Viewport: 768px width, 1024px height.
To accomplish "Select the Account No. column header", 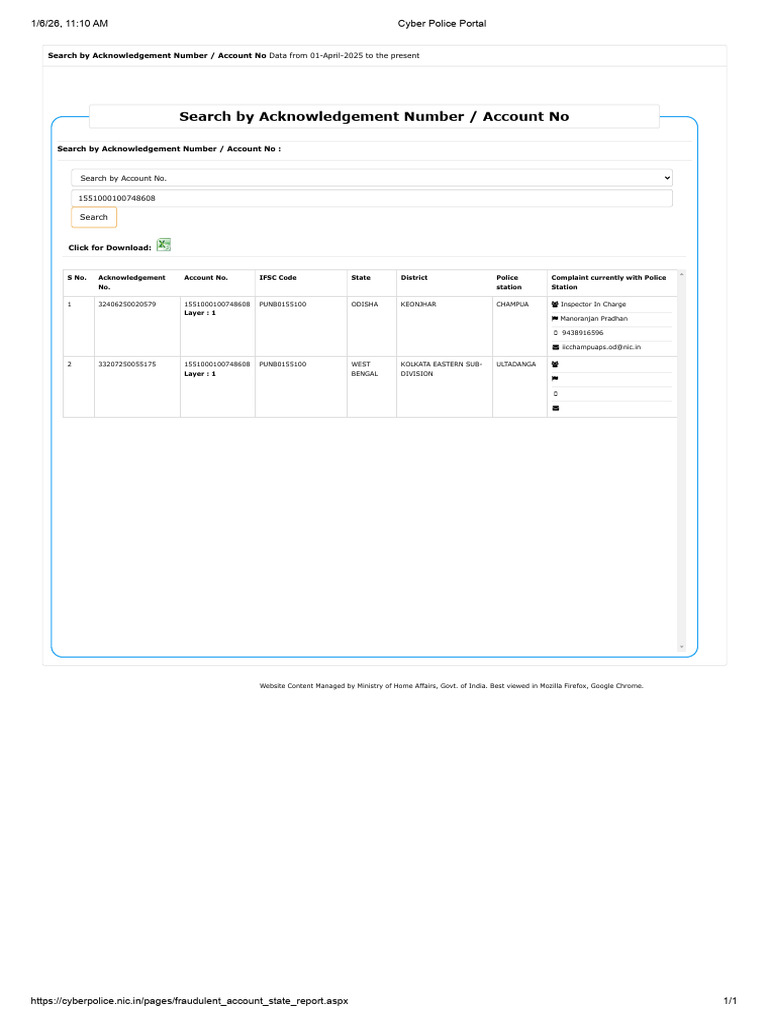I will [x=206, y=278].
